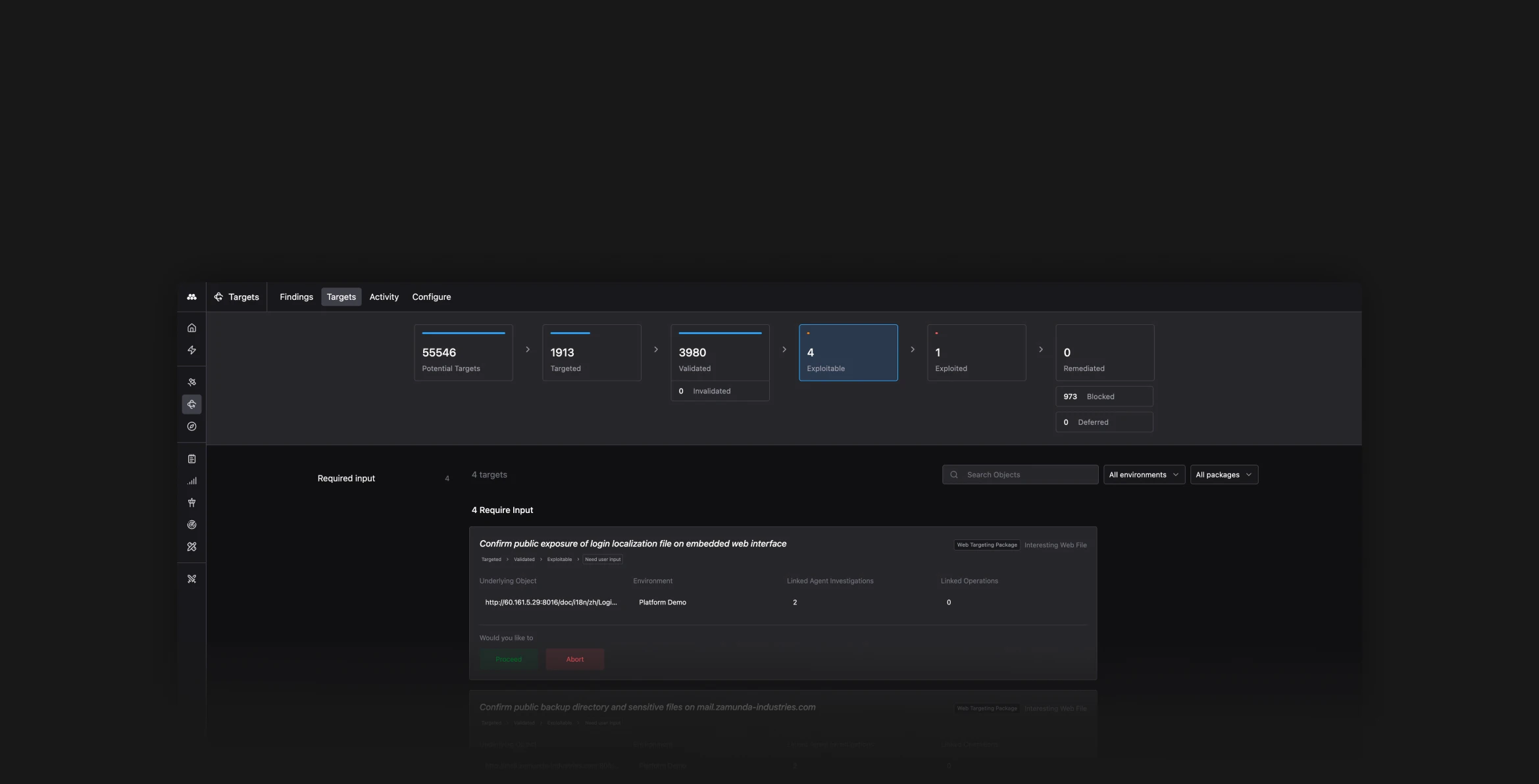
Task: Click the Web Targeting Package tag on first target
Action: 987,545
